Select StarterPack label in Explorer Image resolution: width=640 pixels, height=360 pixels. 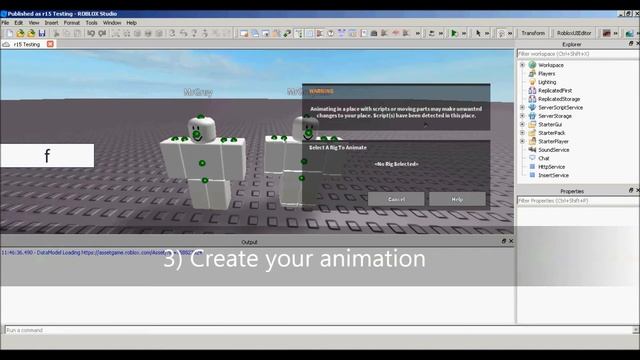pos(552,133)
